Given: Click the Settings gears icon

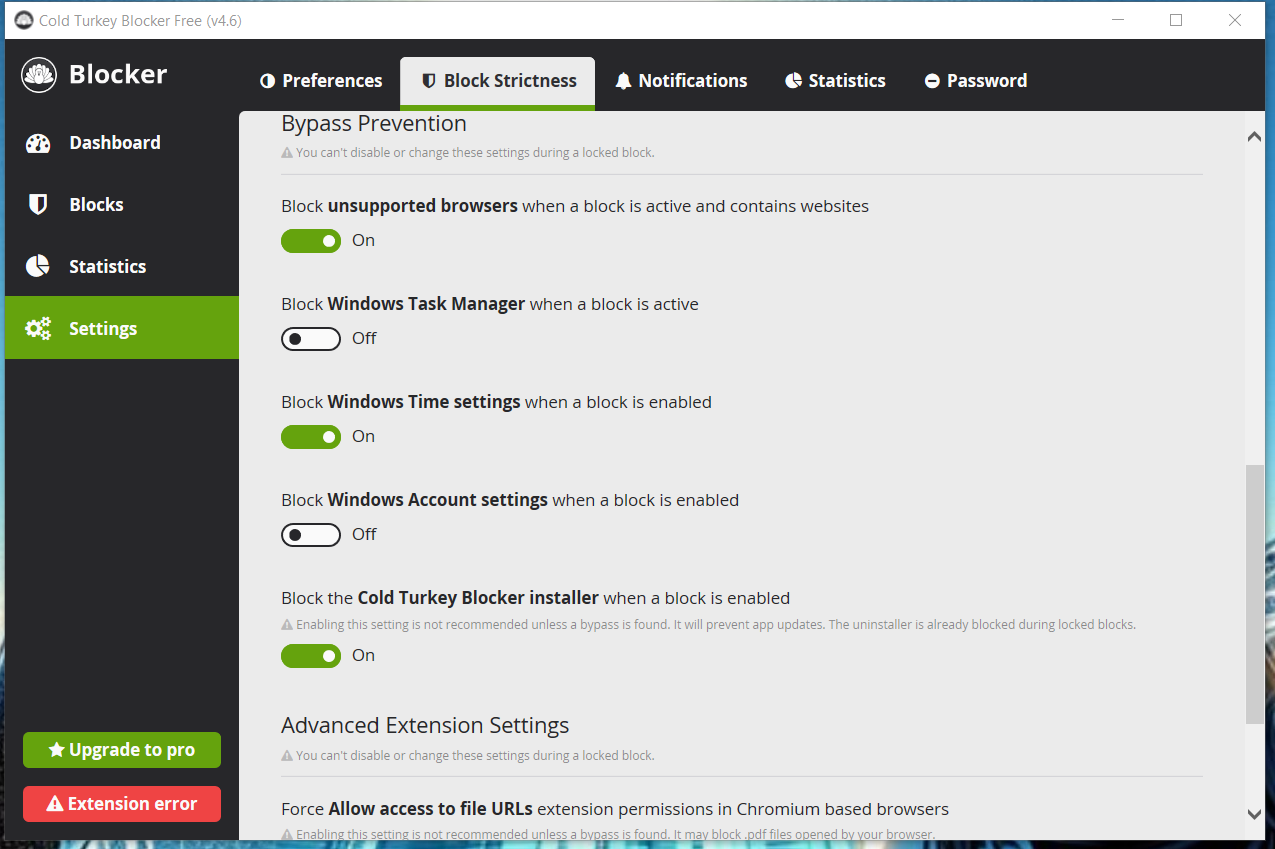Looking at the screenshot, I should point(38,329).
